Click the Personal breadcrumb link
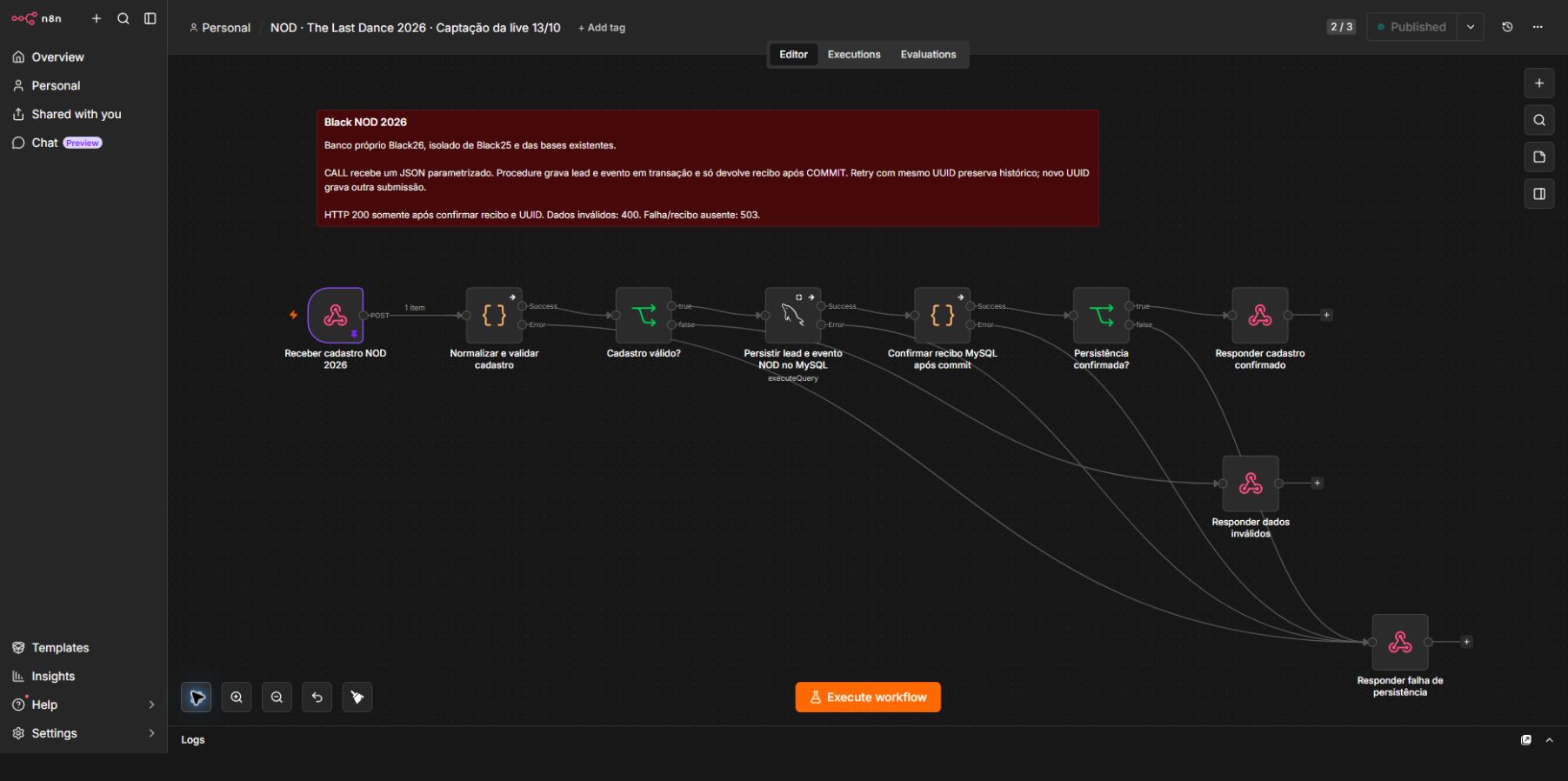1568x781 pixels. click(220, 28)
